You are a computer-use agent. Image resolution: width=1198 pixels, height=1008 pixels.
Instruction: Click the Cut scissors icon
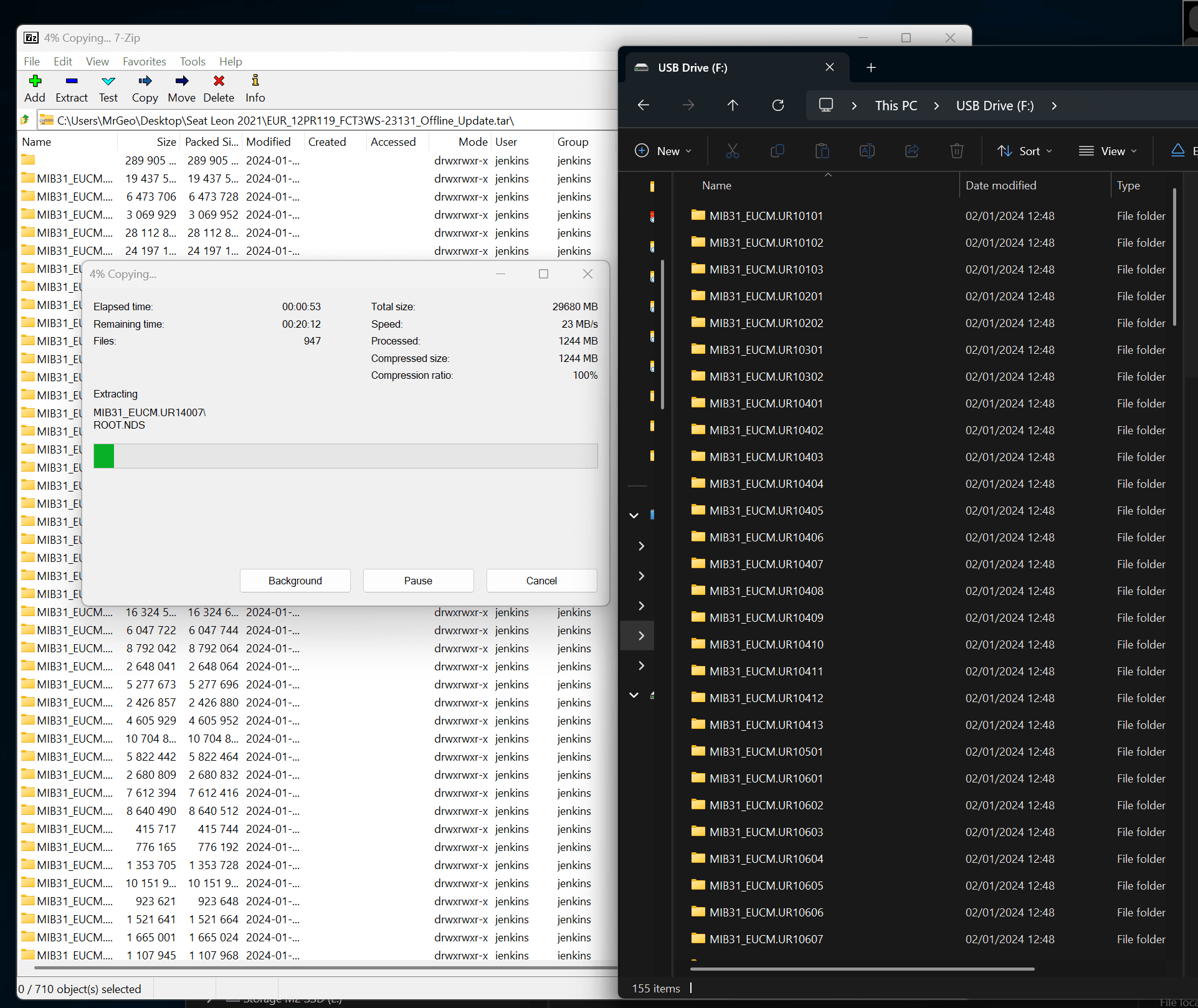click(x=732, y=151)
